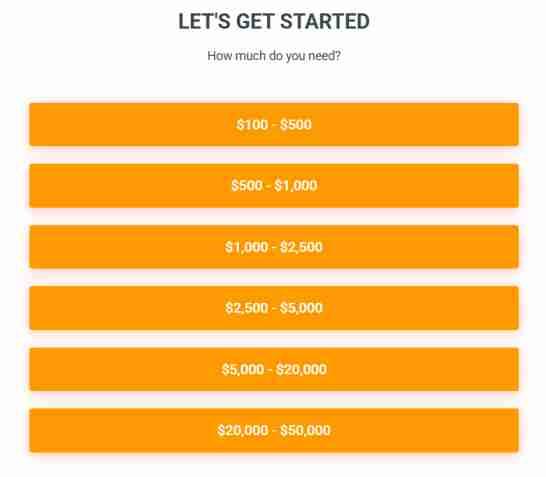Image resolution: width=546 pixels, height=477 pixels.
Task: Click the 'How much do you need?' text
Action: (x=274, y=56)
